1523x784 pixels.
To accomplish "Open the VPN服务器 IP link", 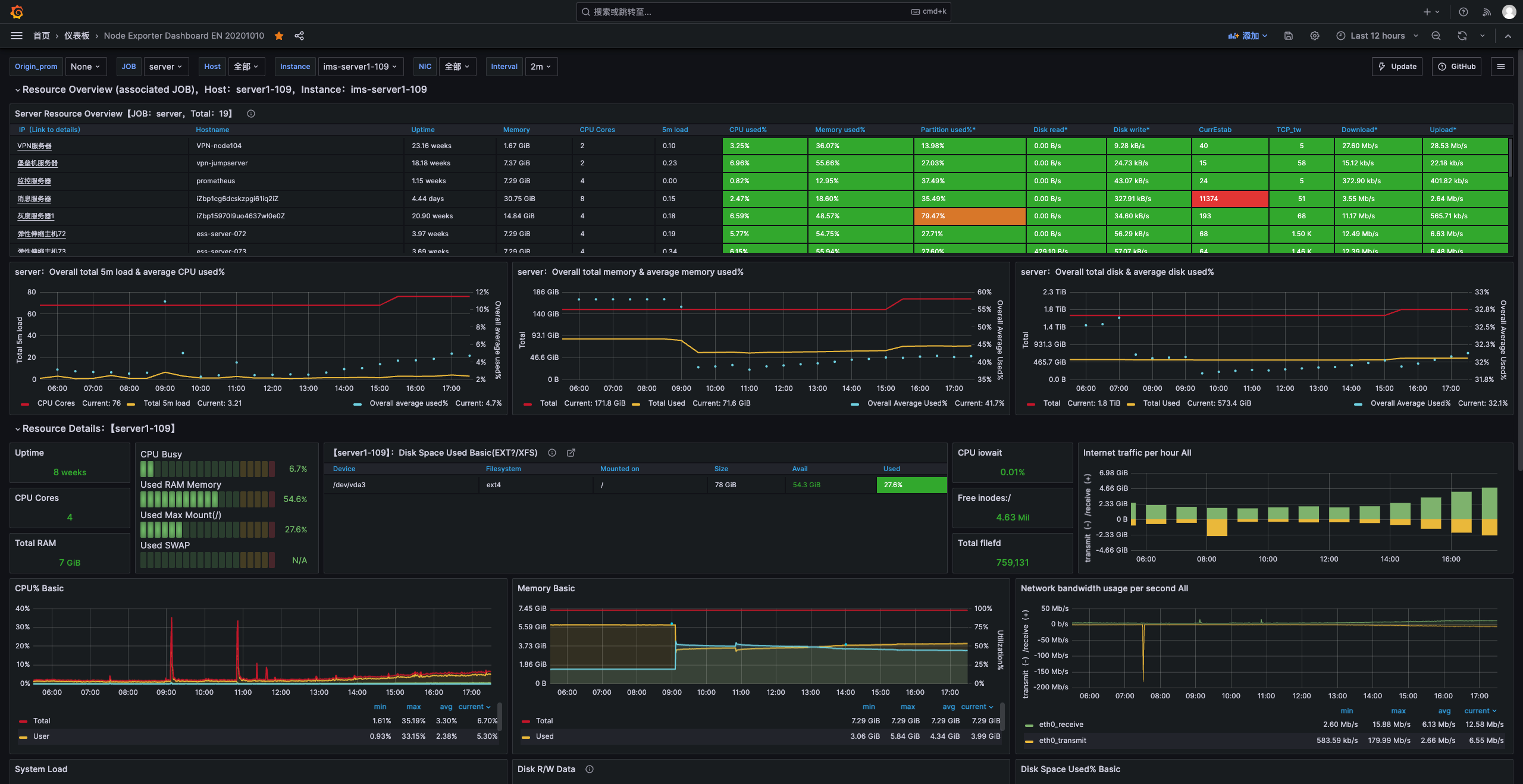I will click(34, 146).
